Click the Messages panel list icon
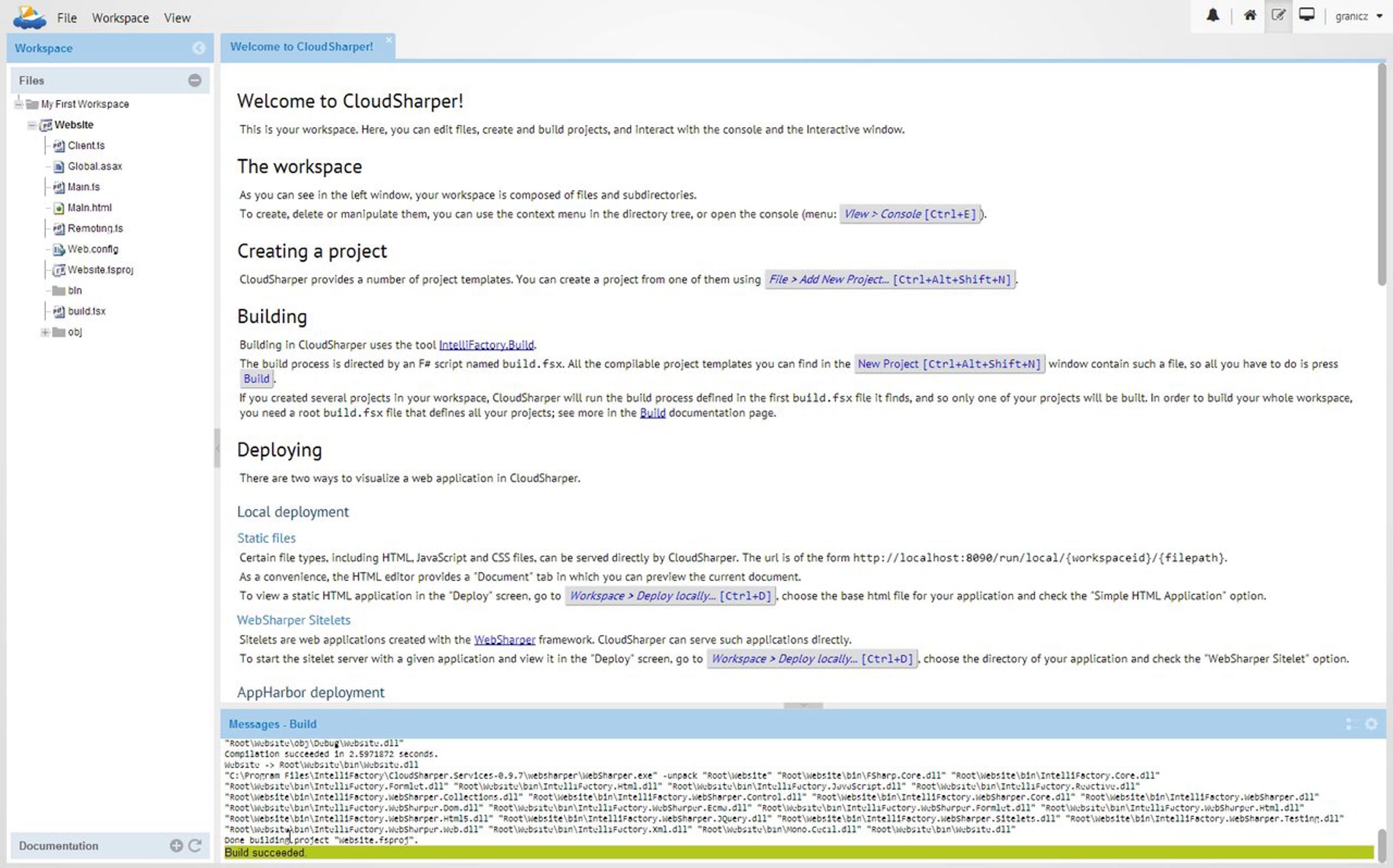1393x868 pixels. coord(1351,724)
